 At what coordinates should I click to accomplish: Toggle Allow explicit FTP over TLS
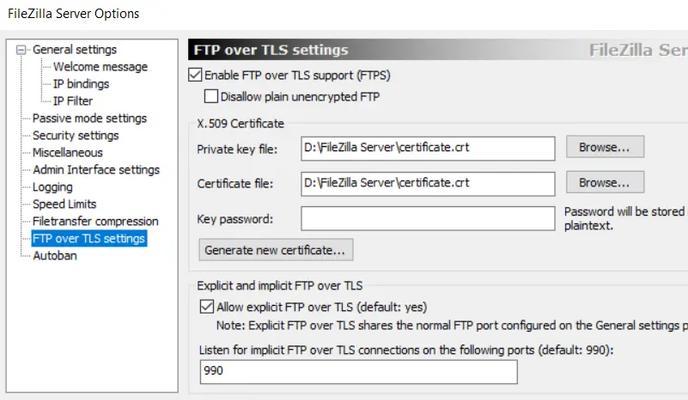207,307
